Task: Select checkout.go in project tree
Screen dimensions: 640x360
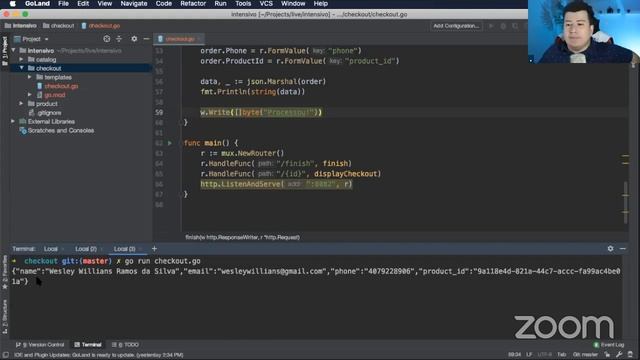Action: (x=61, y=86)
